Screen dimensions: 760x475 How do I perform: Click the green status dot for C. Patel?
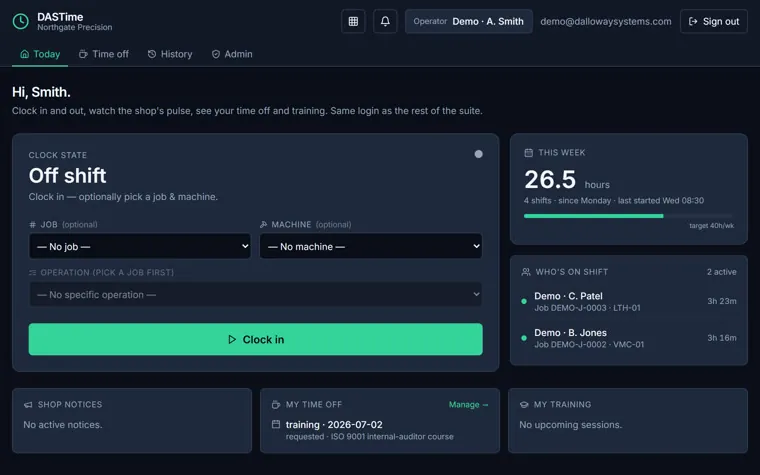(x=524, y=301)
